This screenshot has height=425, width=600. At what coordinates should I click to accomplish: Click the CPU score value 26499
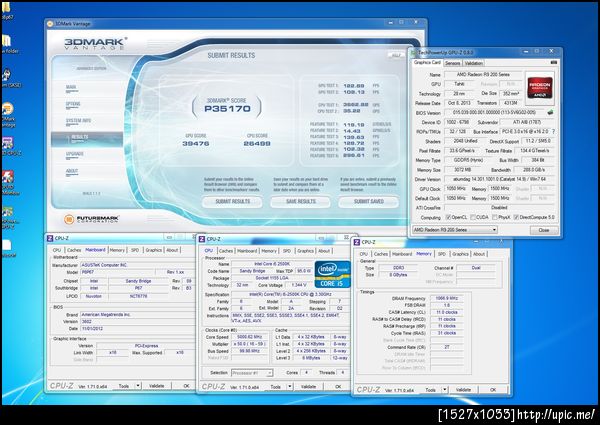pos(257,143)
